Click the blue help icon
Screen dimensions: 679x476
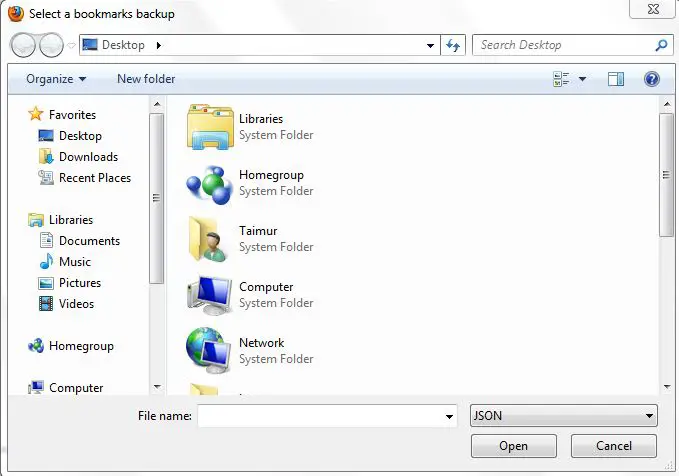pyautogui.click(x=651, y=79)
